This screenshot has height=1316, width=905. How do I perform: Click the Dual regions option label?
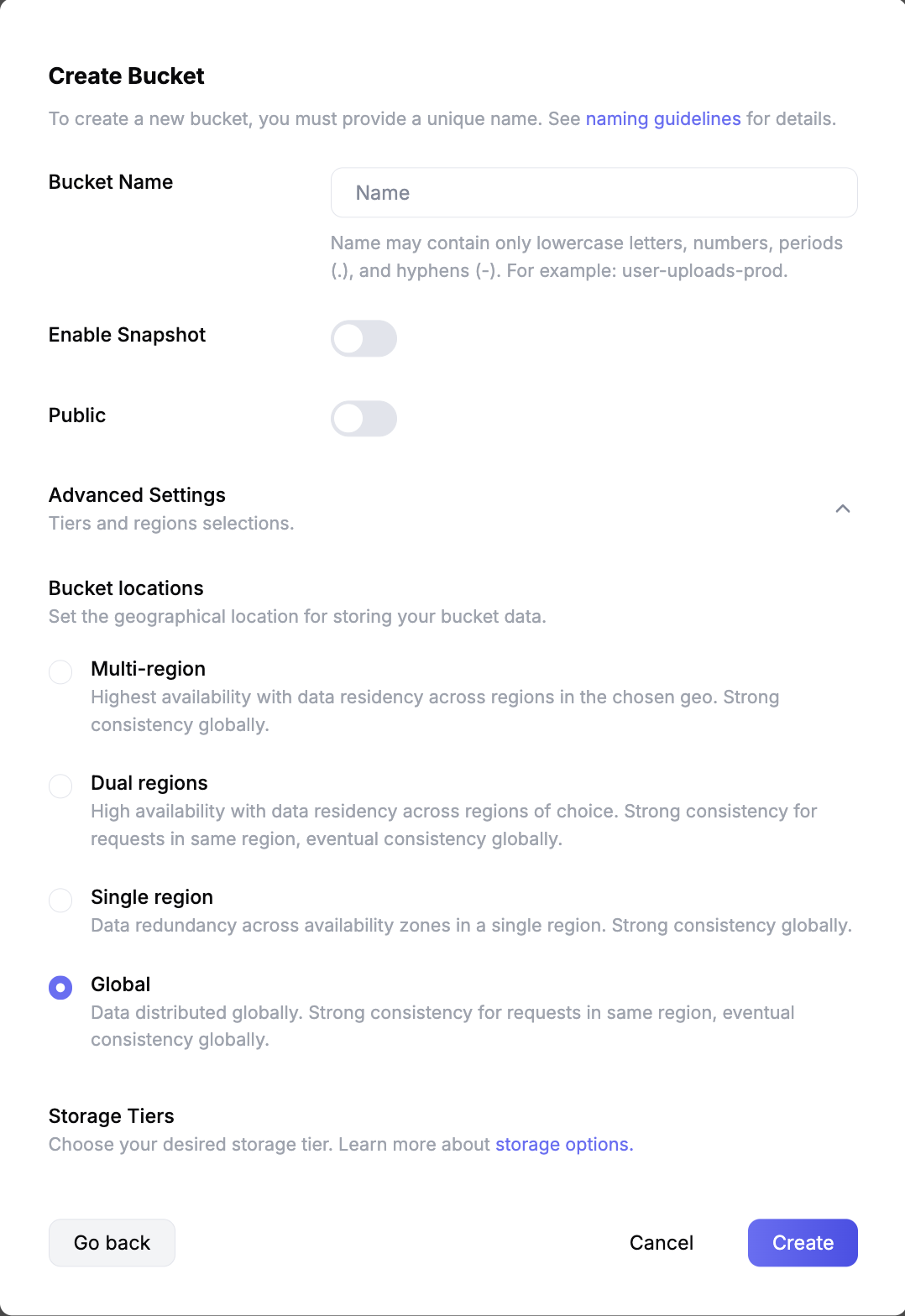149,783
